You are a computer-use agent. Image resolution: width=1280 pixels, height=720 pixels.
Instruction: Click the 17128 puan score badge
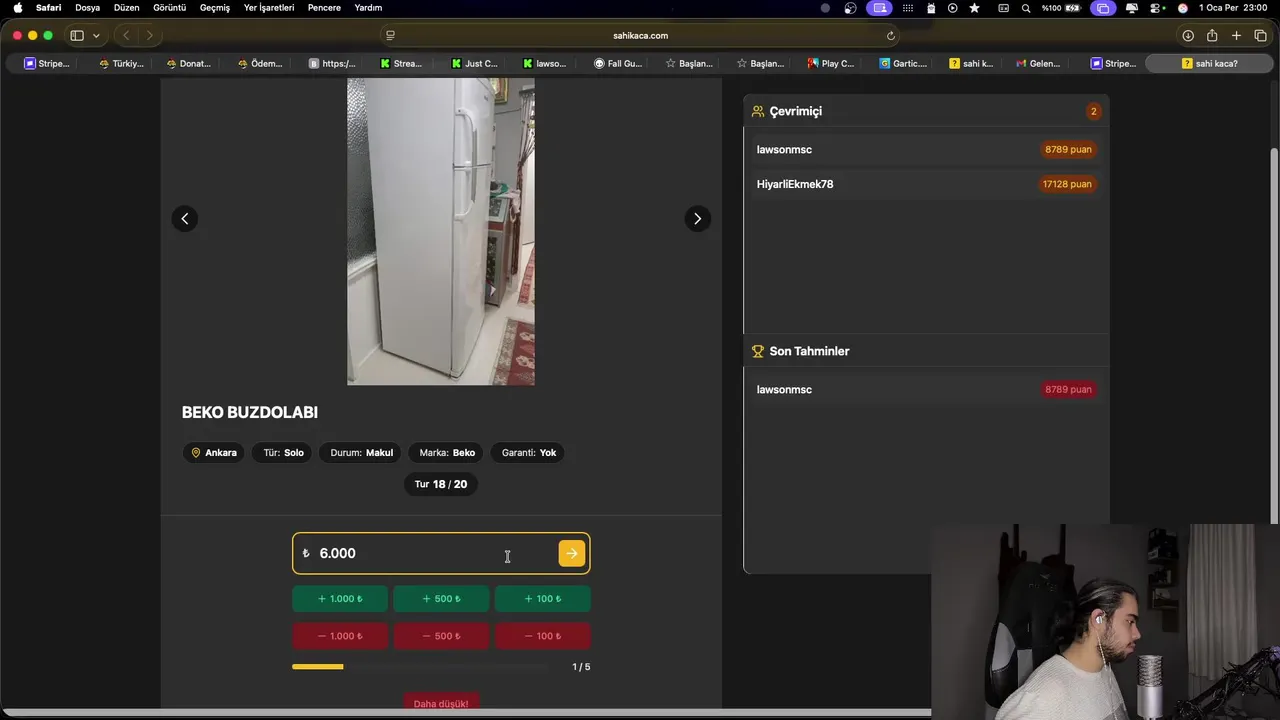coord(1067,184)
